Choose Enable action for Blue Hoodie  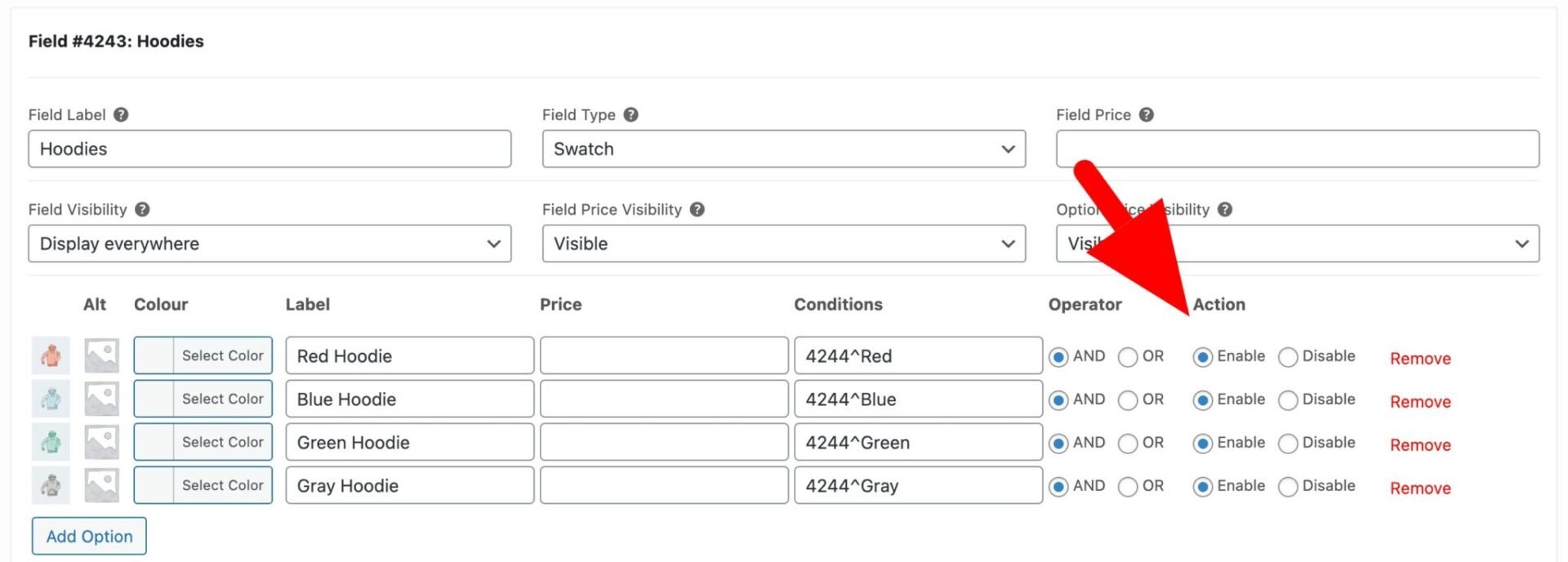tap(1202, 400)
